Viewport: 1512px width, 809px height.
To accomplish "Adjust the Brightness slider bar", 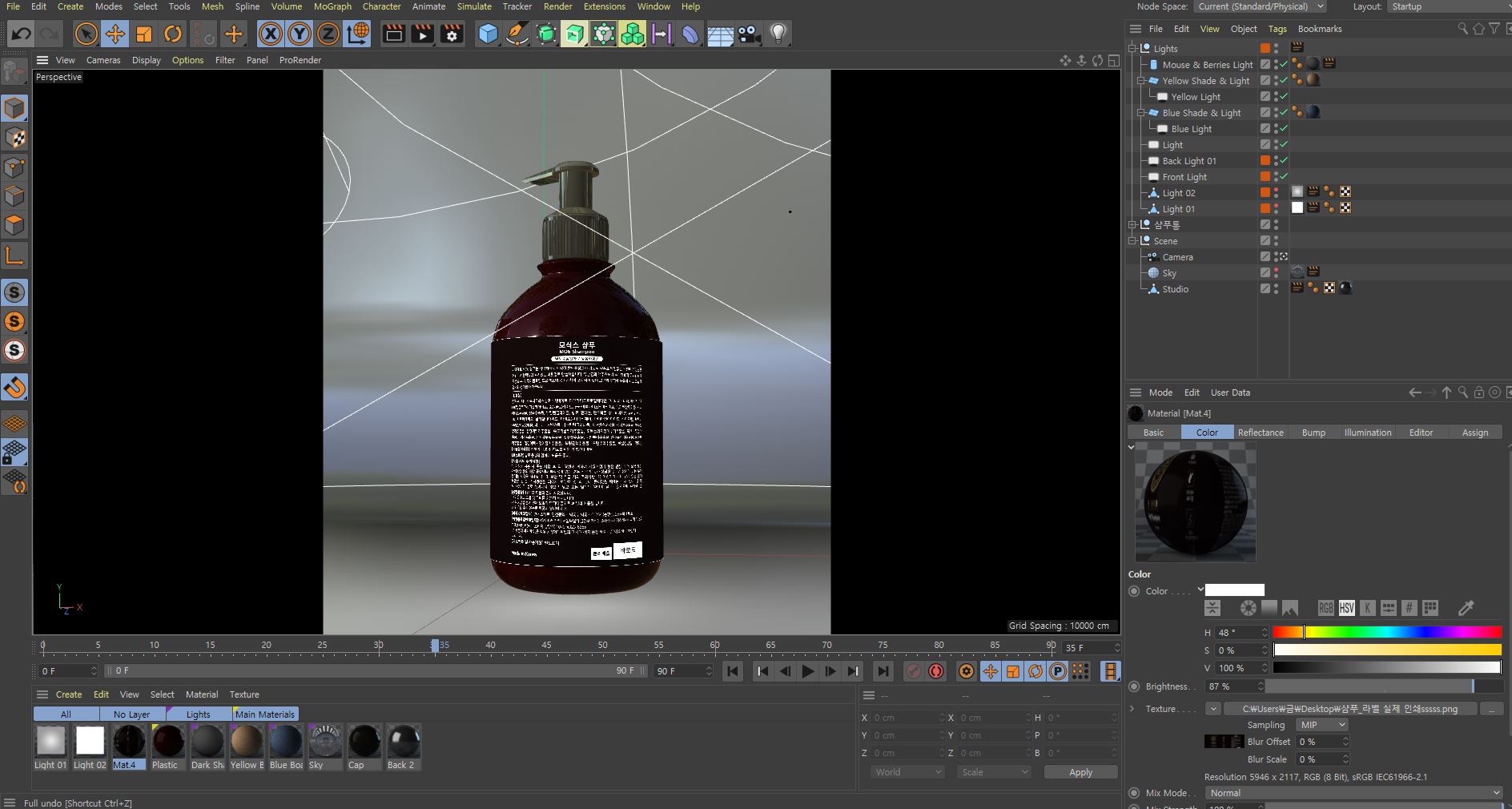I will (x=1383, y=686).
